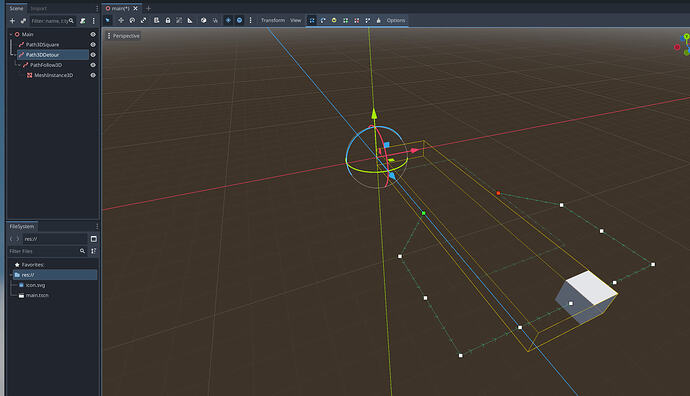
Task: Instantiate a child scene with link icon
Action: [x=23, y=21]
